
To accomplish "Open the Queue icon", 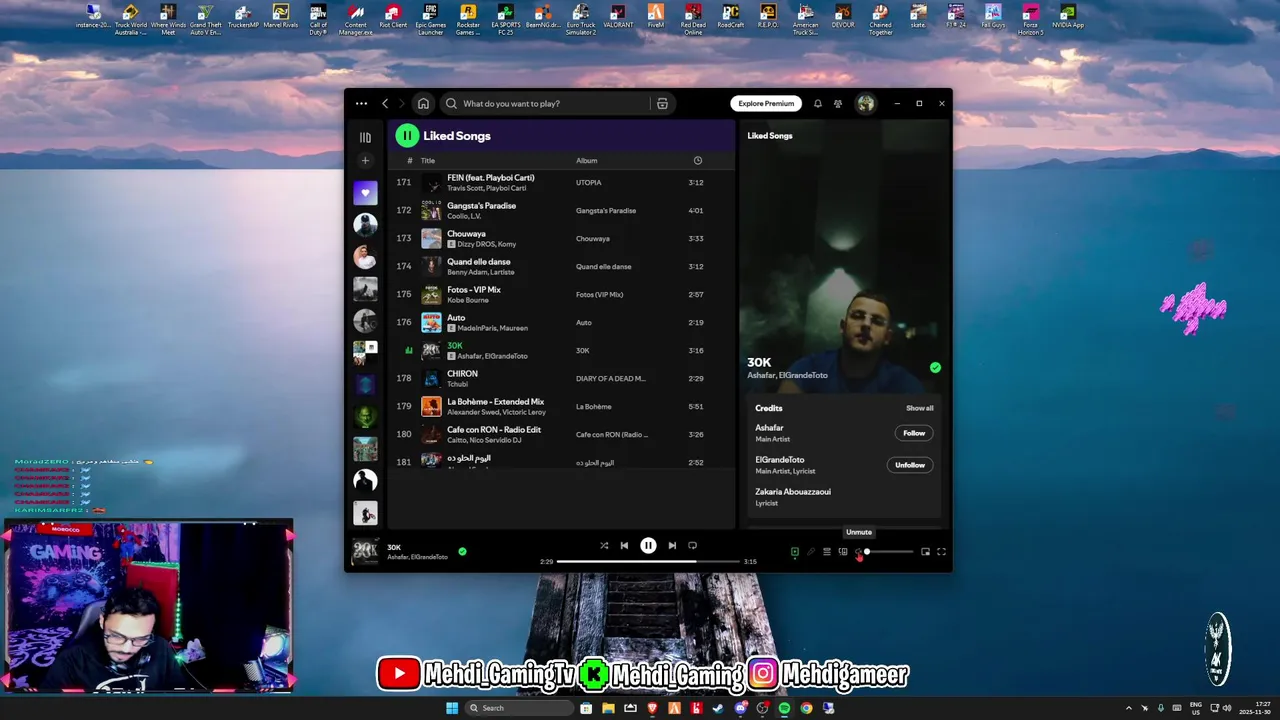I will [827, 552].
